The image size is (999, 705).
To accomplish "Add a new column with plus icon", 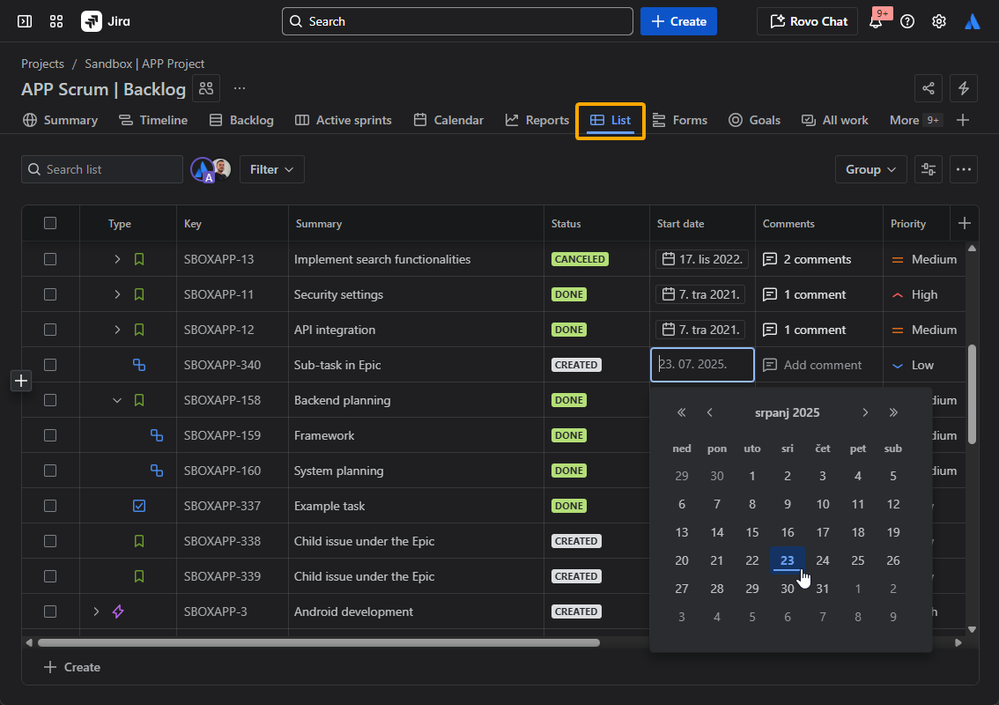I will click(964, 224).
